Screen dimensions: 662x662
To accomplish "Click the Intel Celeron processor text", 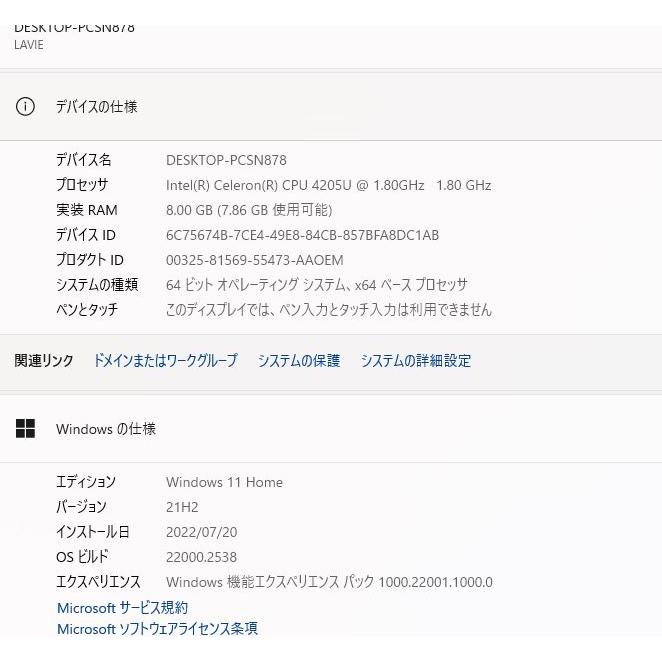I will (328, 185).
